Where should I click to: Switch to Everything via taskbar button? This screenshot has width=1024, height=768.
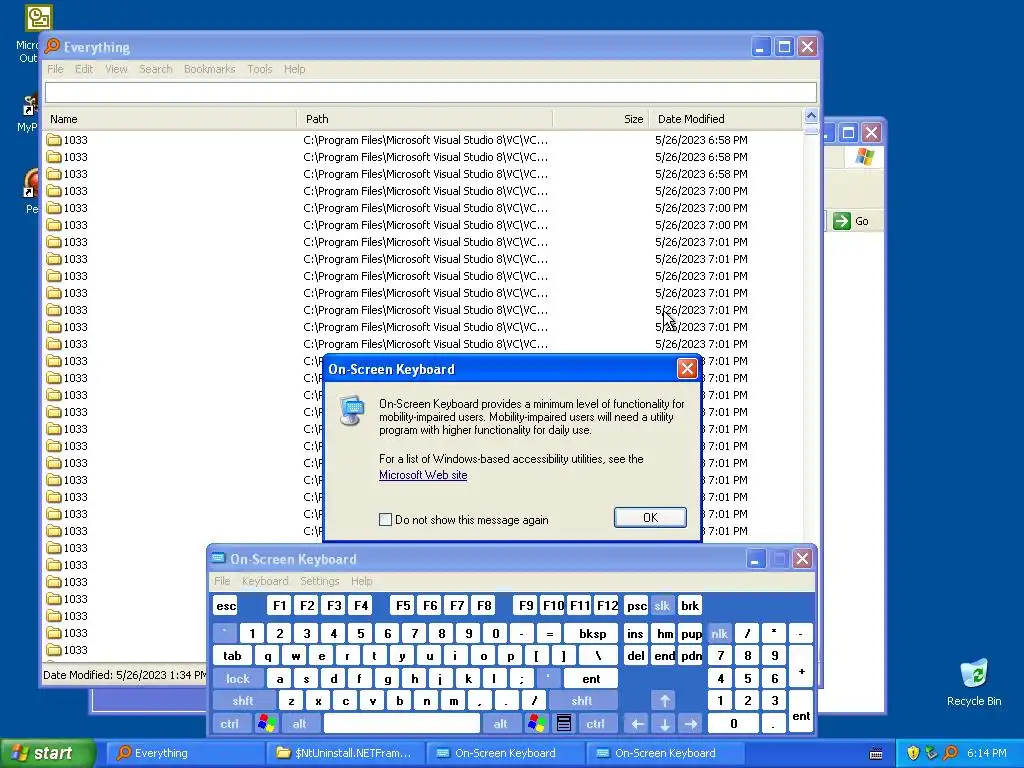(x=183, y=753)
